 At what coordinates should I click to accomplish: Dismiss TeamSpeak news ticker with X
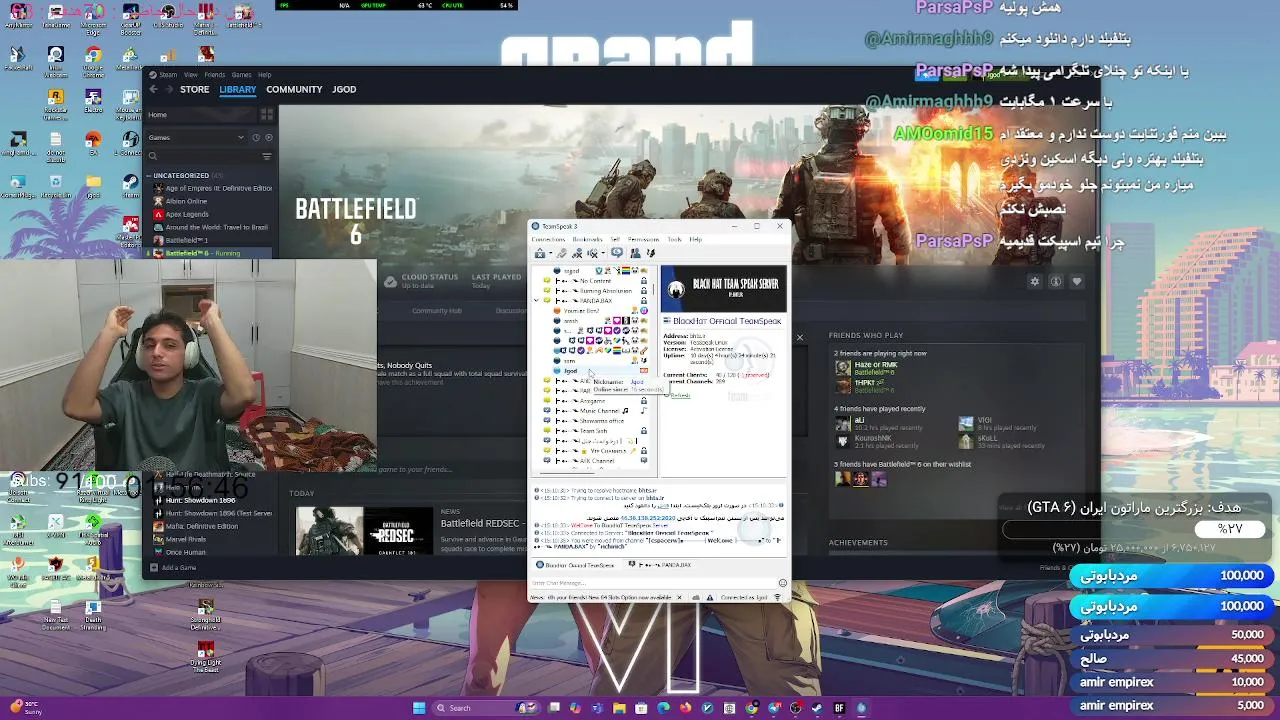(680, 598)
